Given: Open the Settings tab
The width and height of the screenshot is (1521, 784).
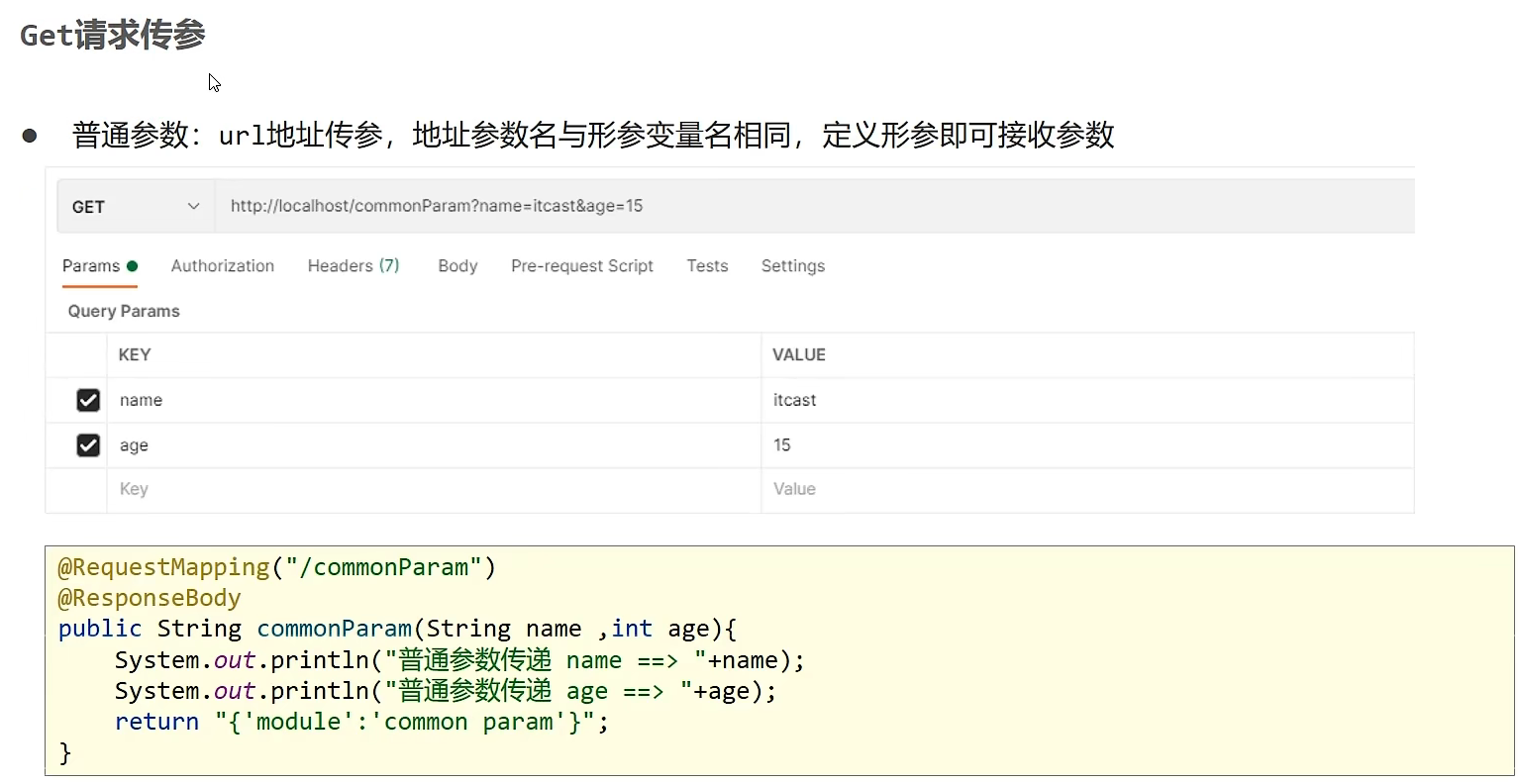Looking at the screenshot, I should (x=793, y=266).
